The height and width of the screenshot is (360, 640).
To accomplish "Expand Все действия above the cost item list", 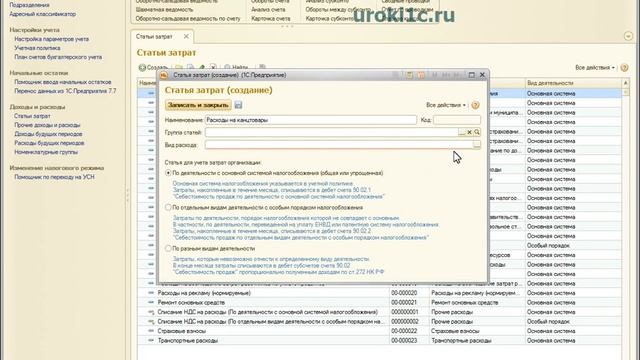I will (595, 68).
